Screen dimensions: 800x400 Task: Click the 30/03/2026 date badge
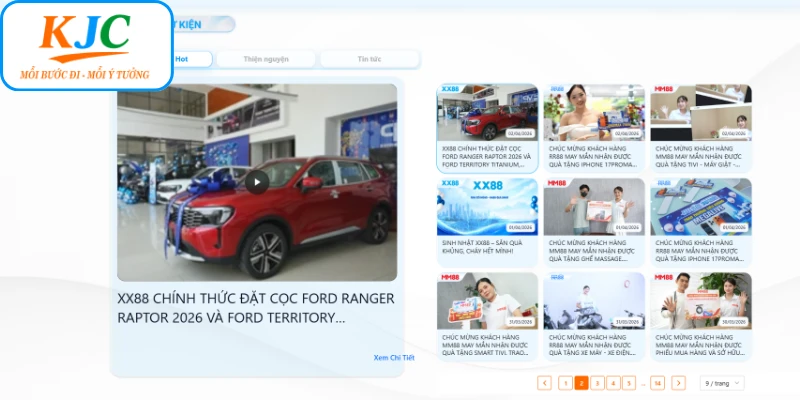[734, 322]
